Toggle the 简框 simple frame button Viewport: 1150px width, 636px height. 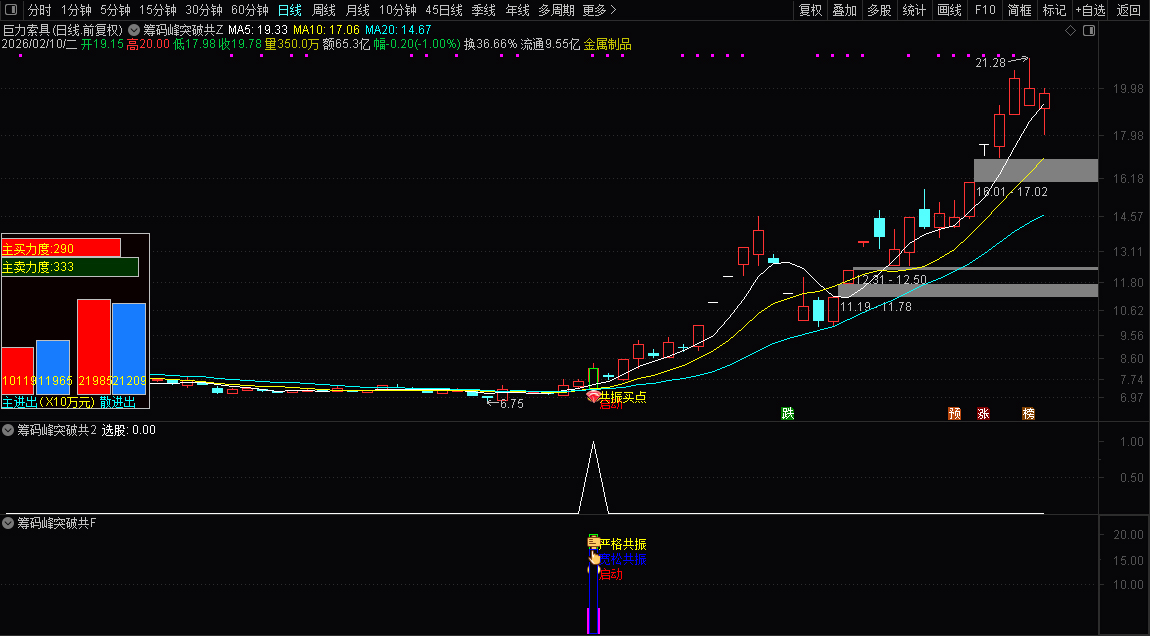1019,10
